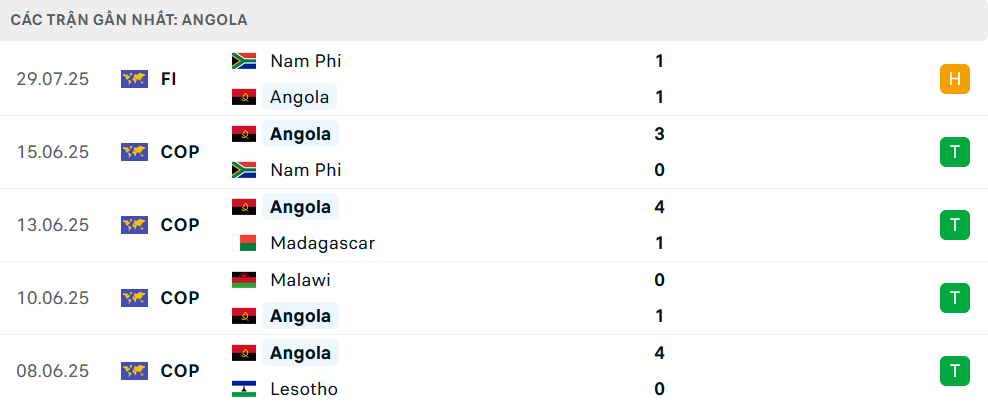Open the 29.07.25 match date
Viewport: 988px width, 402px height.
point(53,79)
